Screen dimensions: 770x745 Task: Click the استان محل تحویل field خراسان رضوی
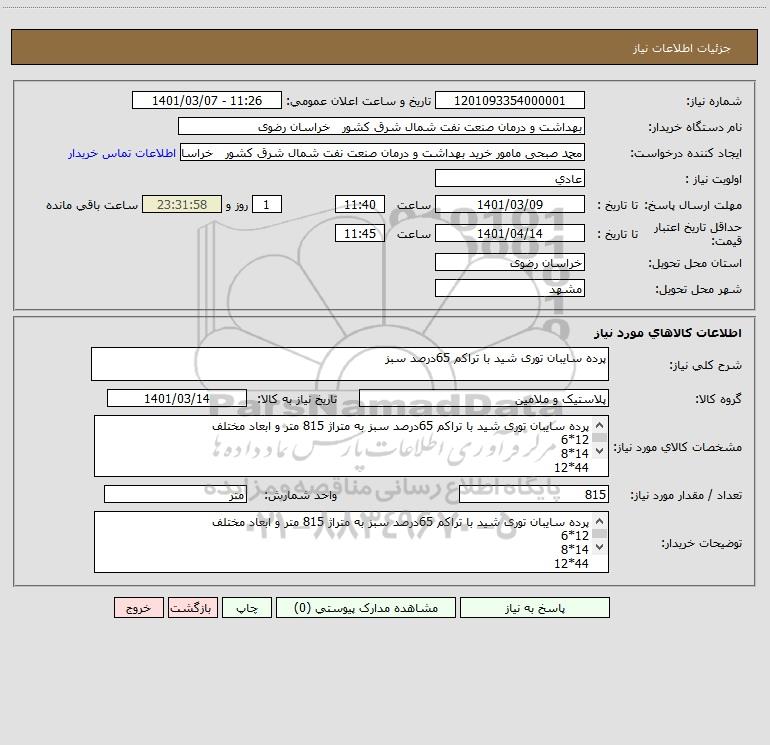pos(510,262)
